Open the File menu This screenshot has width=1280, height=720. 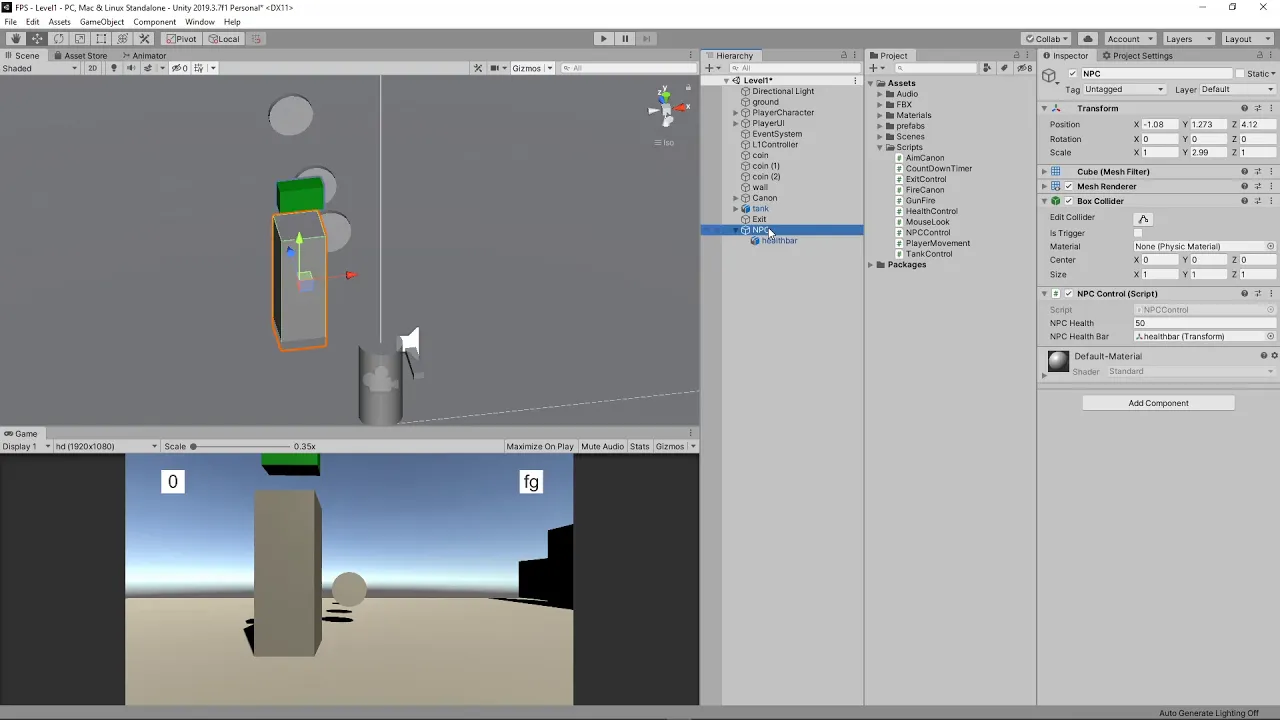coord(10,21)
